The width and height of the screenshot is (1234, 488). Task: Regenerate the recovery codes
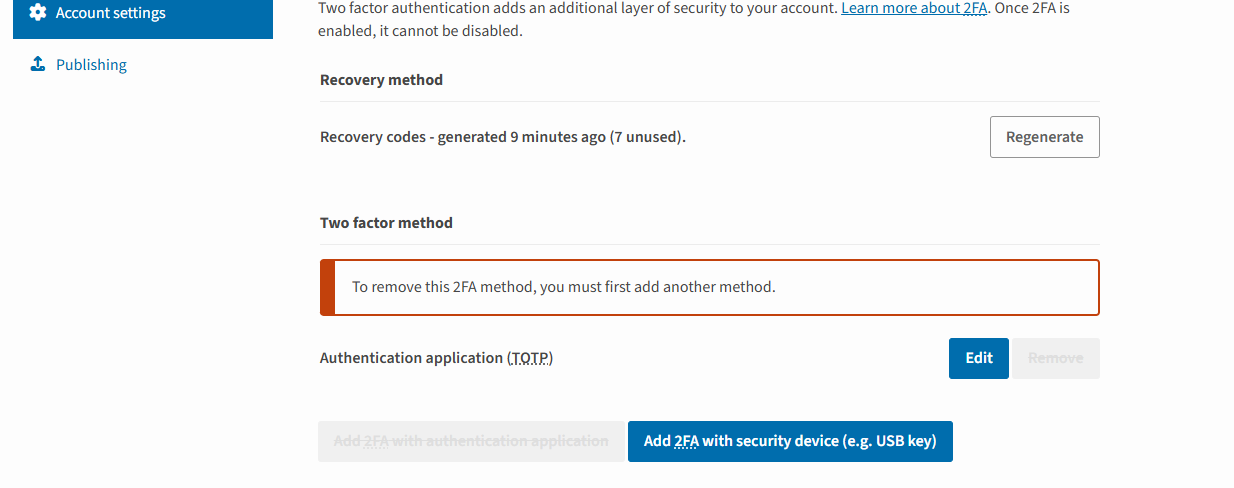[x=1044, y=137]
